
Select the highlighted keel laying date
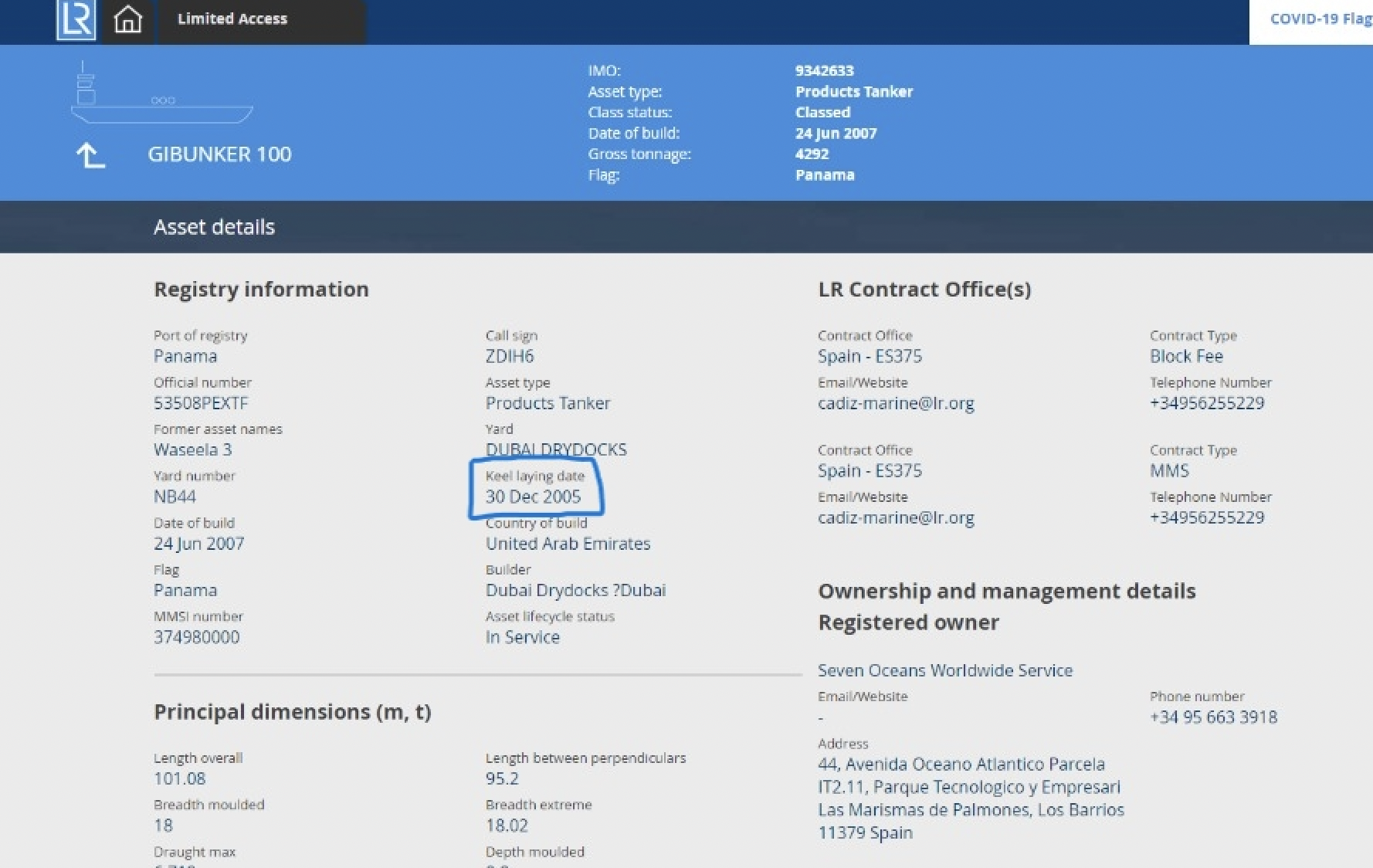click(533, 497)
